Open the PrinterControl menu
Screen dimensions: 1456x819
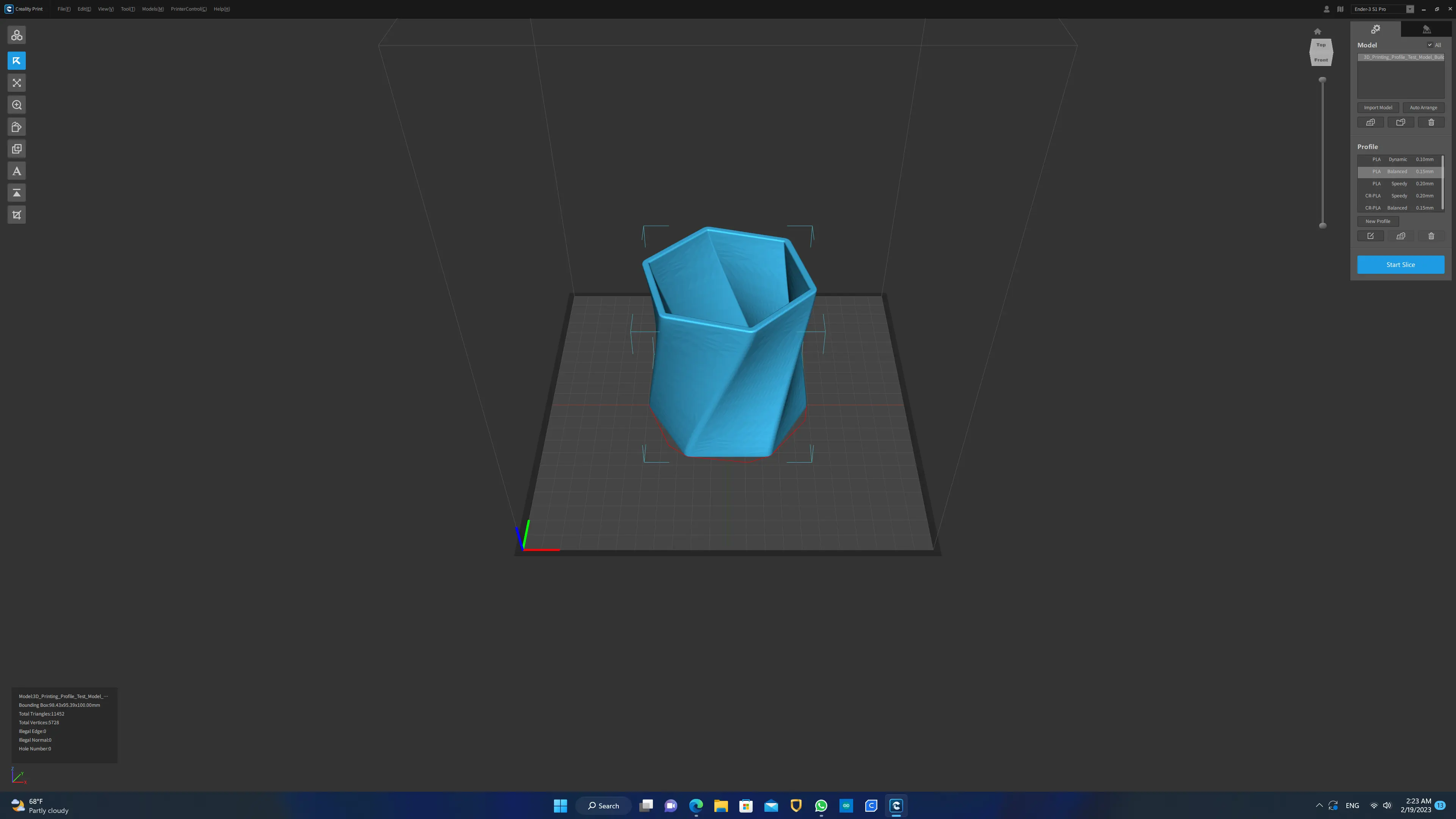click(188, 9)
